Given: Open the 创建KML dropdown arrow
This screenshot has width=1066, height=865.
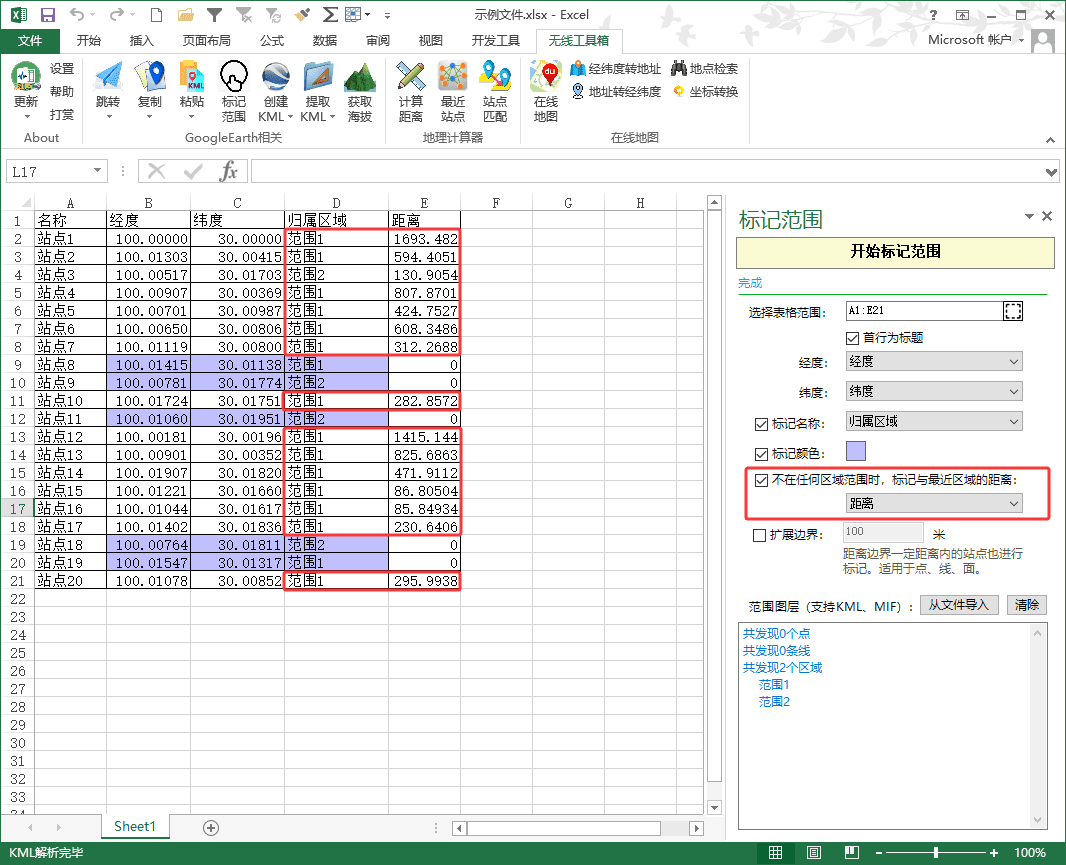Looking at the screenshot, I should [x=290, y=118].
